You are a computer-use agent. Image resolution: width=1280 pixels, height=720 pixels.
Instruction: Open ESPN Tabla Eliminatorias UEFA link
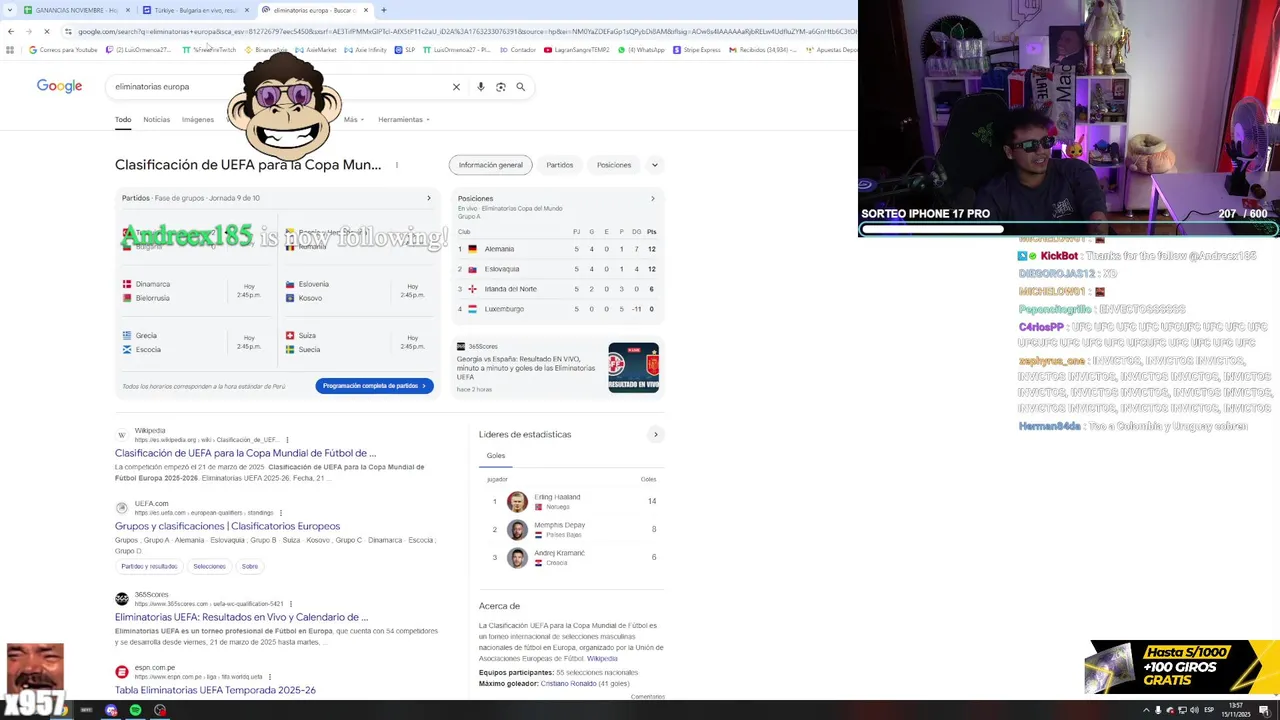[215, 690]
